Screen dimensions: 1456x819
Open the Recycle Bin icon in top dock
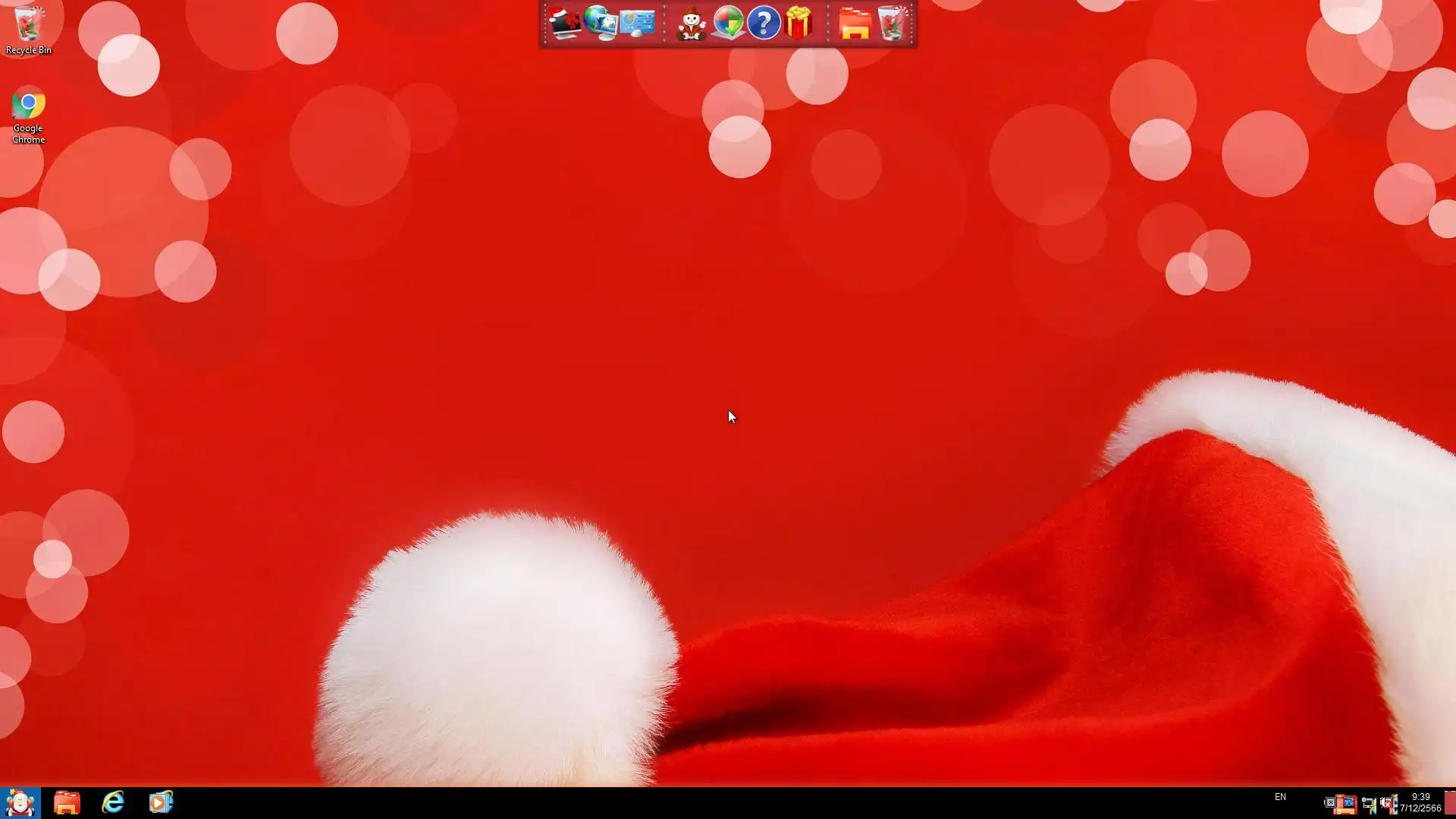click(x=892, y=24)
